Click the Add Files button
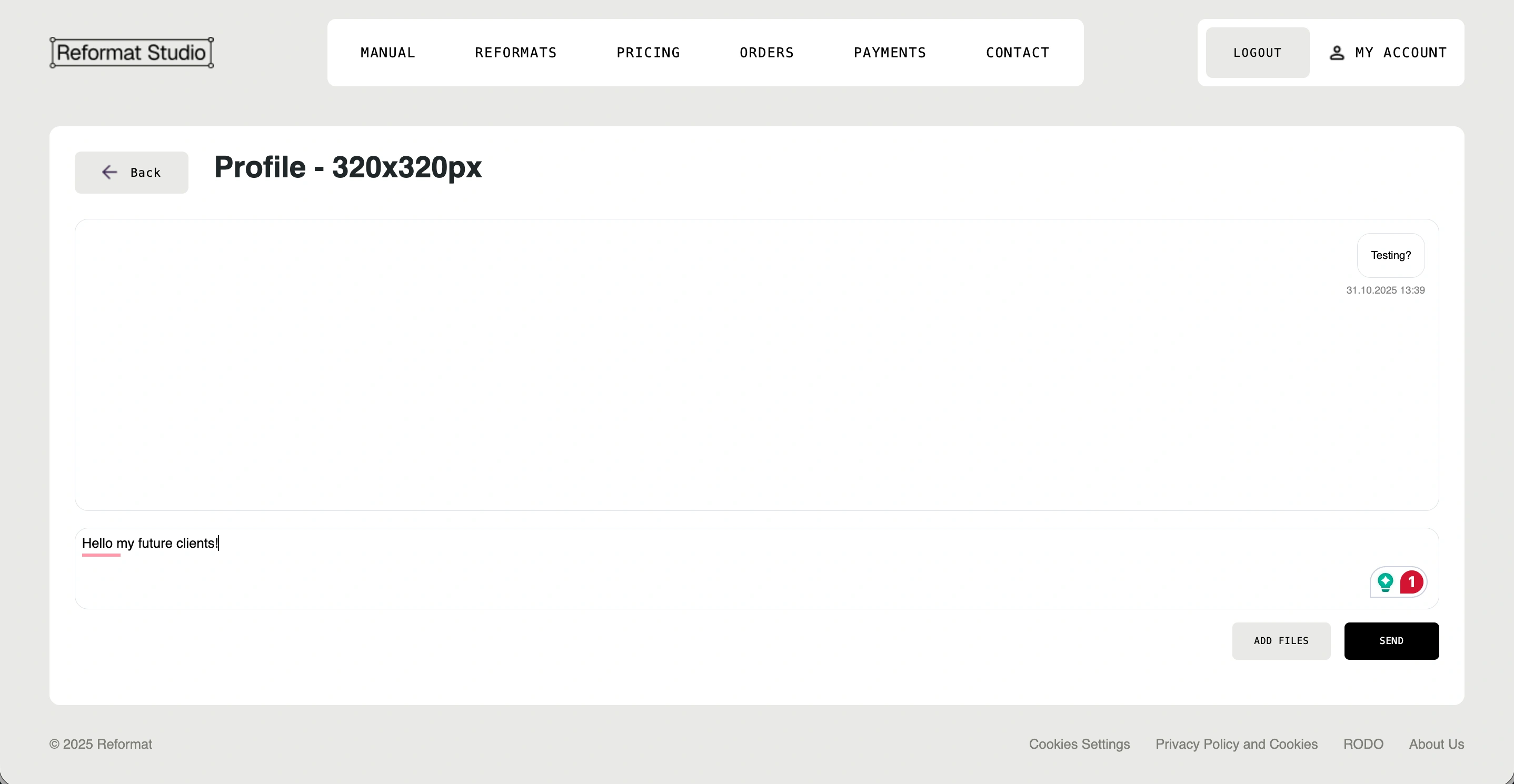Screen dimensions: 1514x784 [x=1281, y=641]
